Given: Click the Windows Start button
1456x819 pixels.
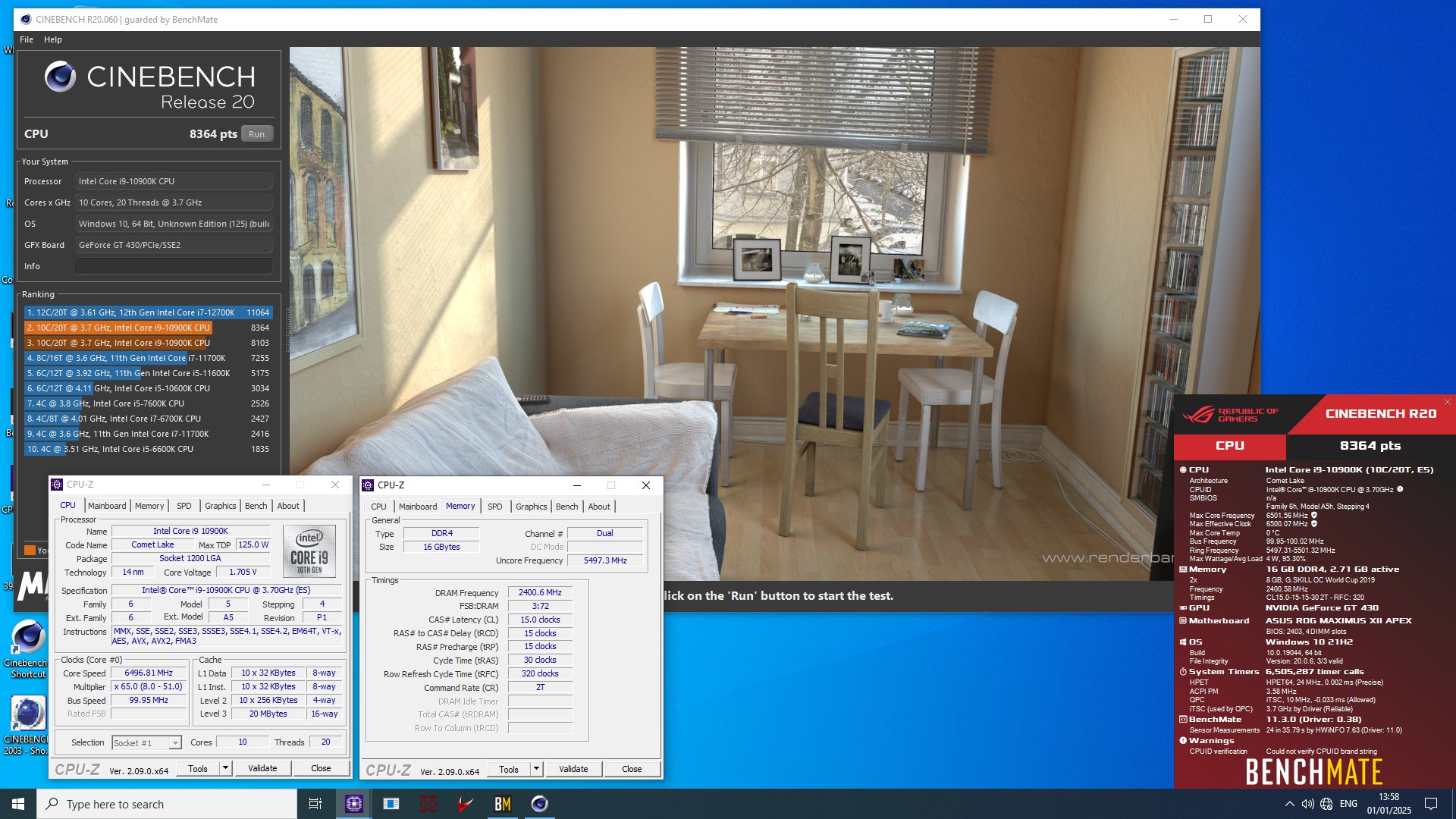Looking at the screenshot, I should tap(18, 804).
